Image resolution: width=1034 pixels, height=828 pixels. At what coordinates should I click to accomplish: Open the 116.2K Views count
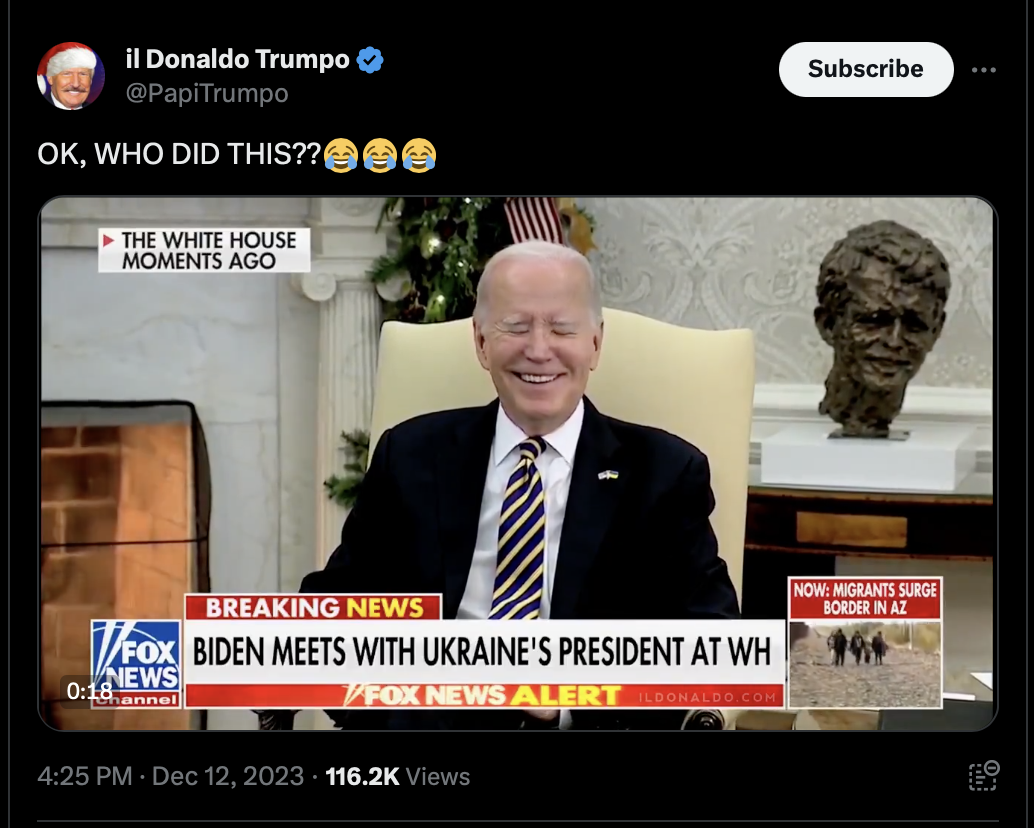(398, 776)
